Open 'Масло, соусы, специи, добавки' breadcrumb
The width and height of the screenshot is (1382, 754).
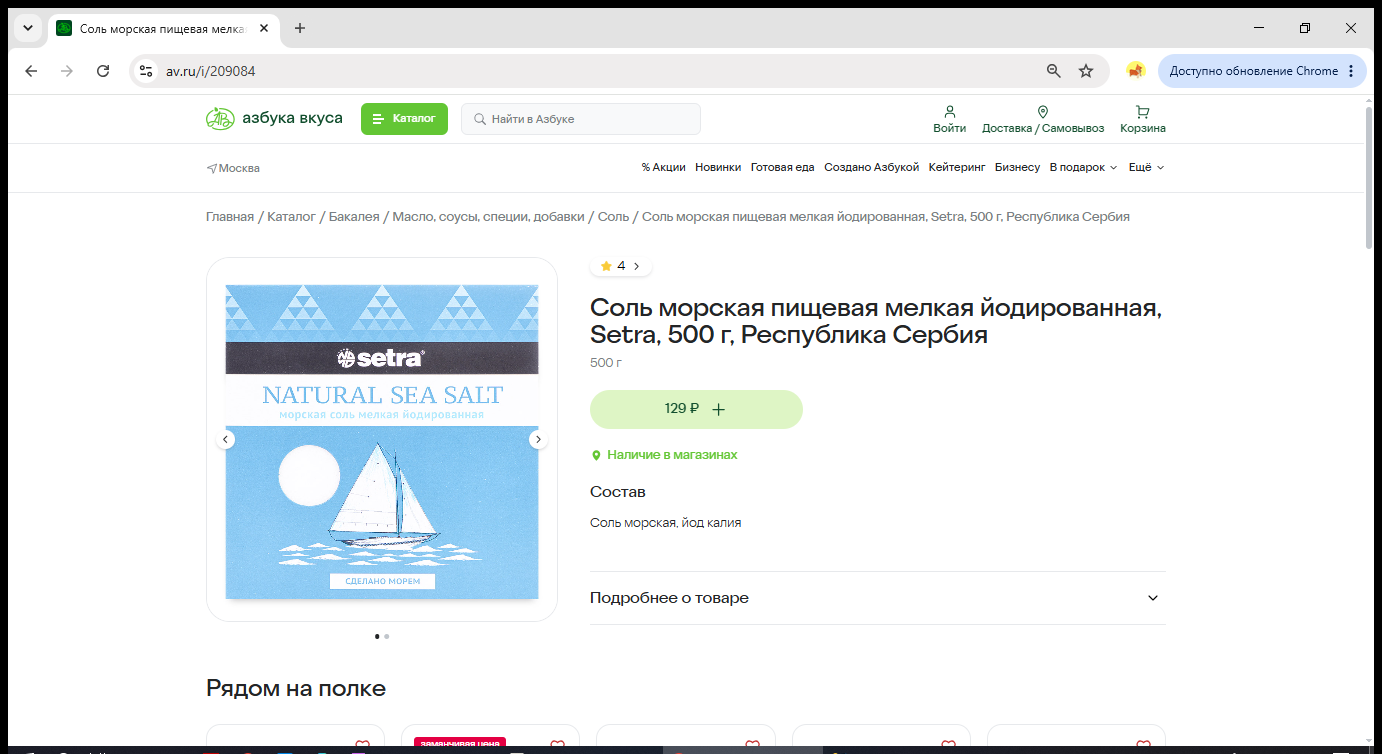pyautogui.click(x=488, y=217)
